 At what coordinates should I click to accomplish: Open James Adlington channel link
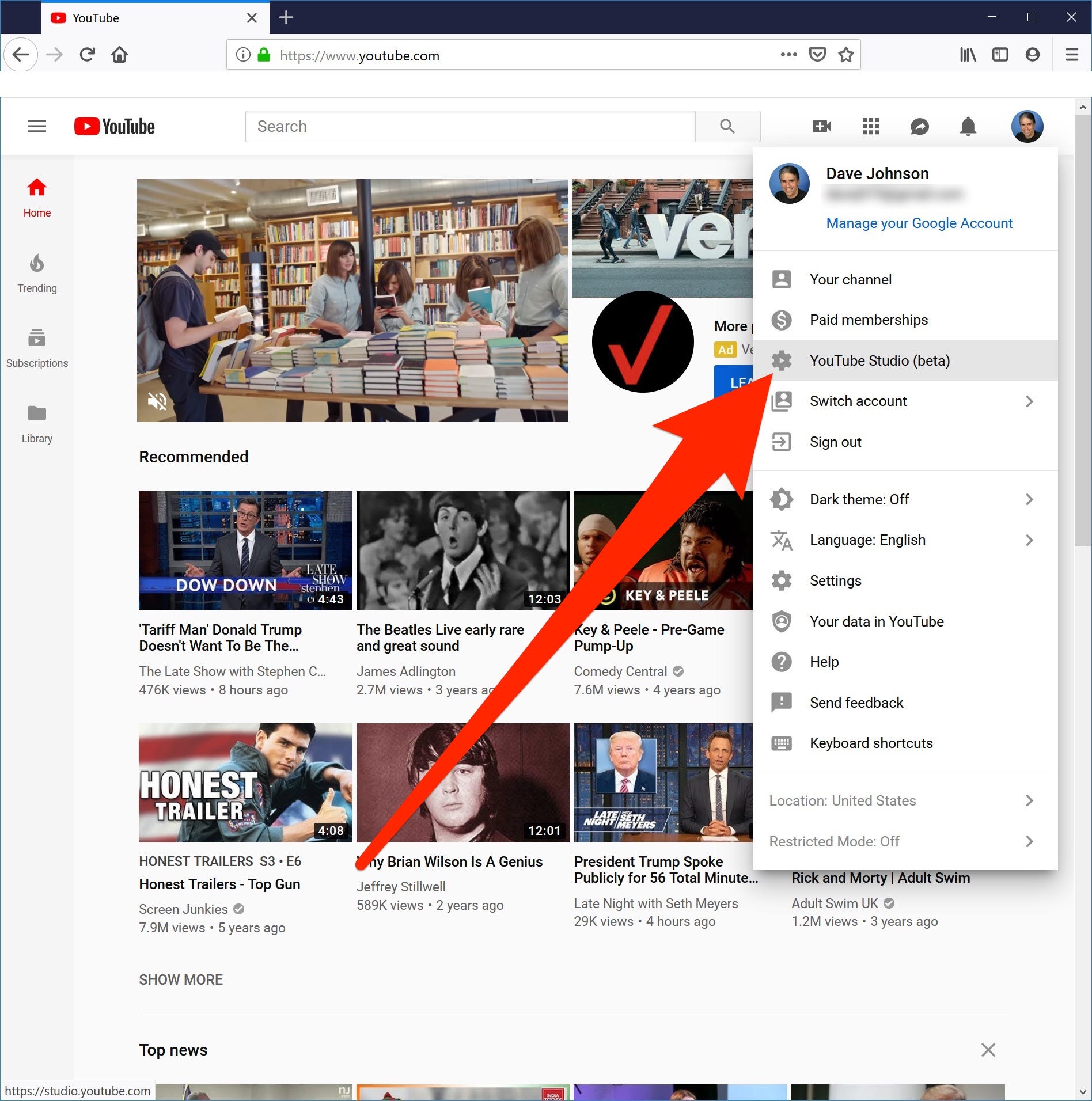[406, 671]
